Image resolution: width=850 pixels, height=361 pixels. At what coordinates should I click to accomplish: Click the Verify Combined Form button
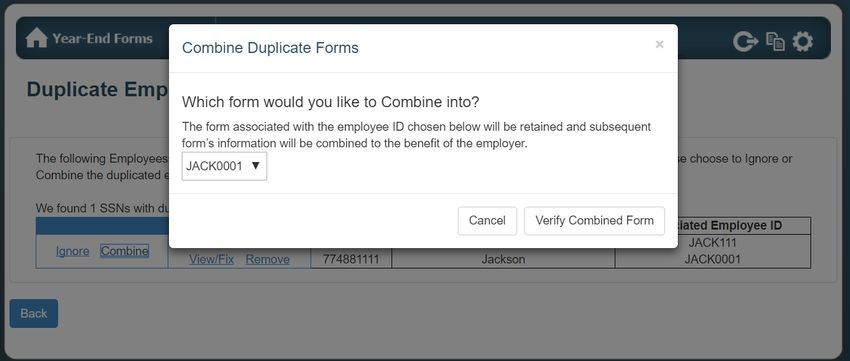(594, 221)
